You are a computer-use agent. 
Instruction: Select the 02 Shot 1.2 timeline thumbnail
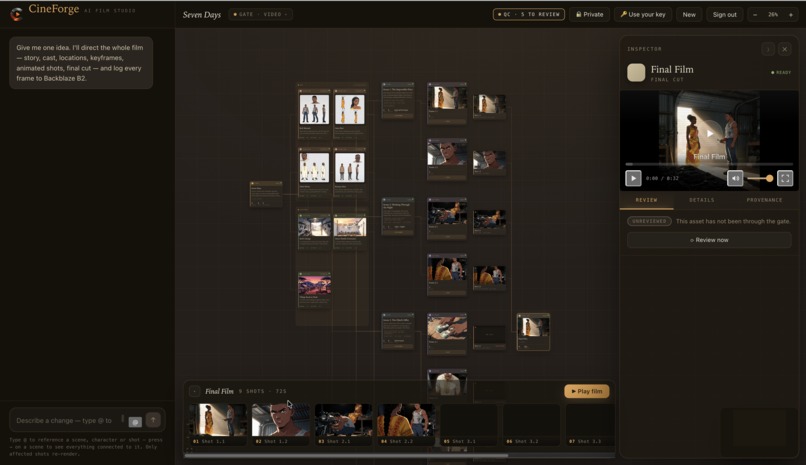tap(281, 423)
